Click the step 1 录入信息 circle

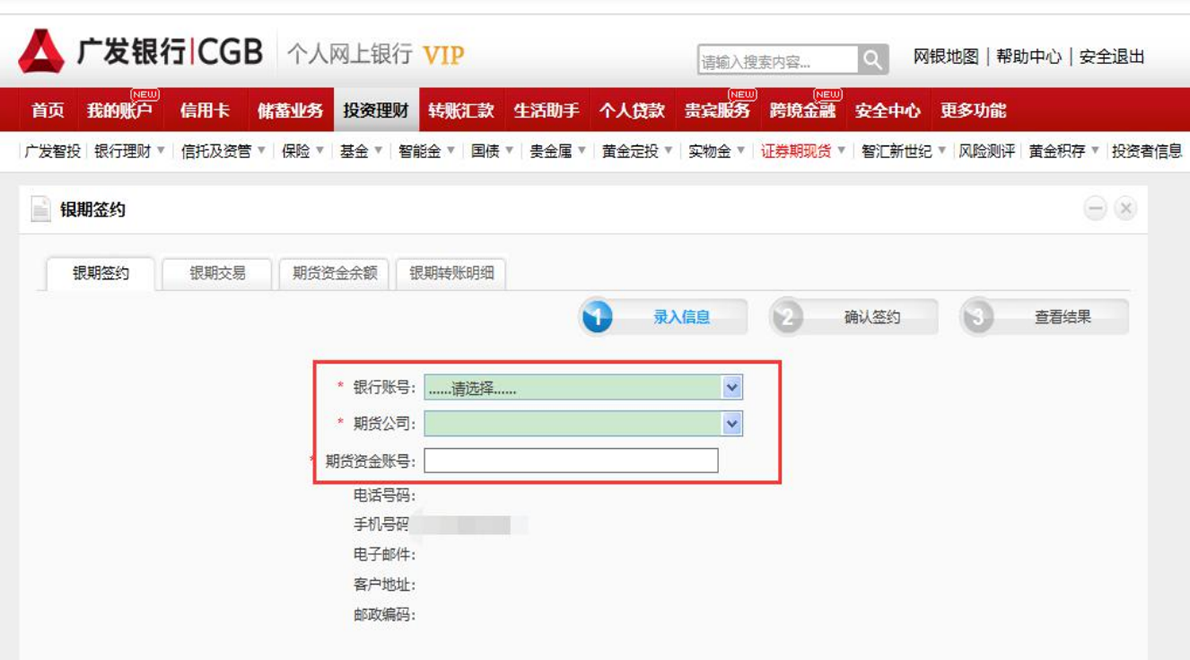tap(597, 316)
